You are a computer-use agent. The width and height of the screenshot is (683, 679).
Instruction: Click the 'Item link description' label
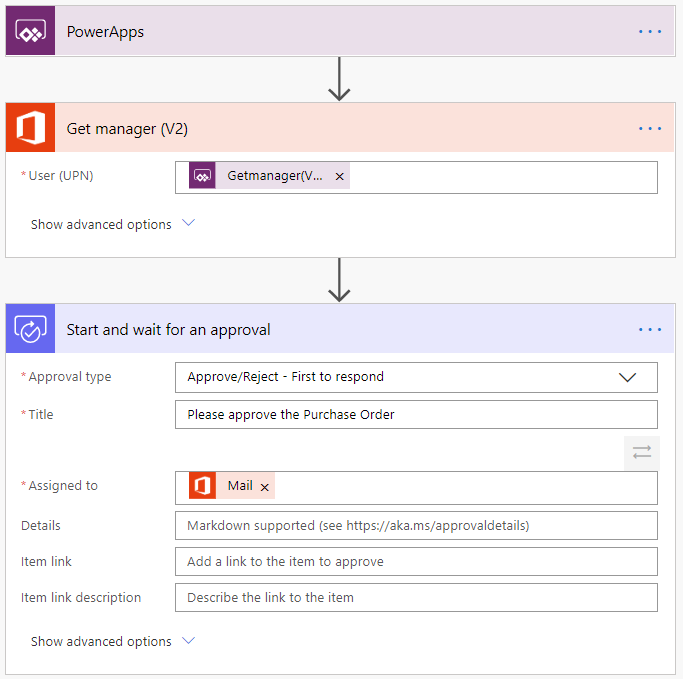coord(81,598)
